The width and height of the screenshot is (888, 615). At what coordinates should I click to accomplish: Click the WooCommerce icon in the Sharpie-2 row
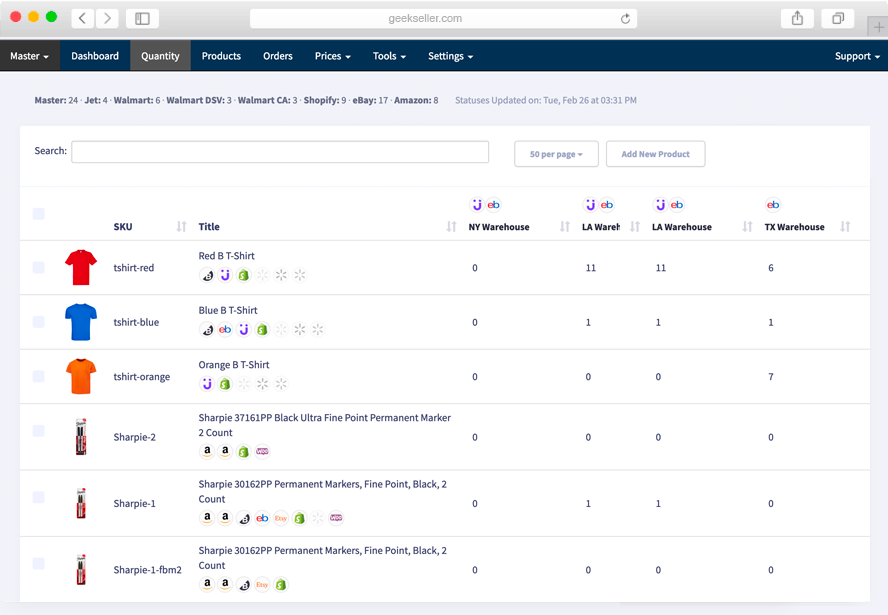(262, 451)
